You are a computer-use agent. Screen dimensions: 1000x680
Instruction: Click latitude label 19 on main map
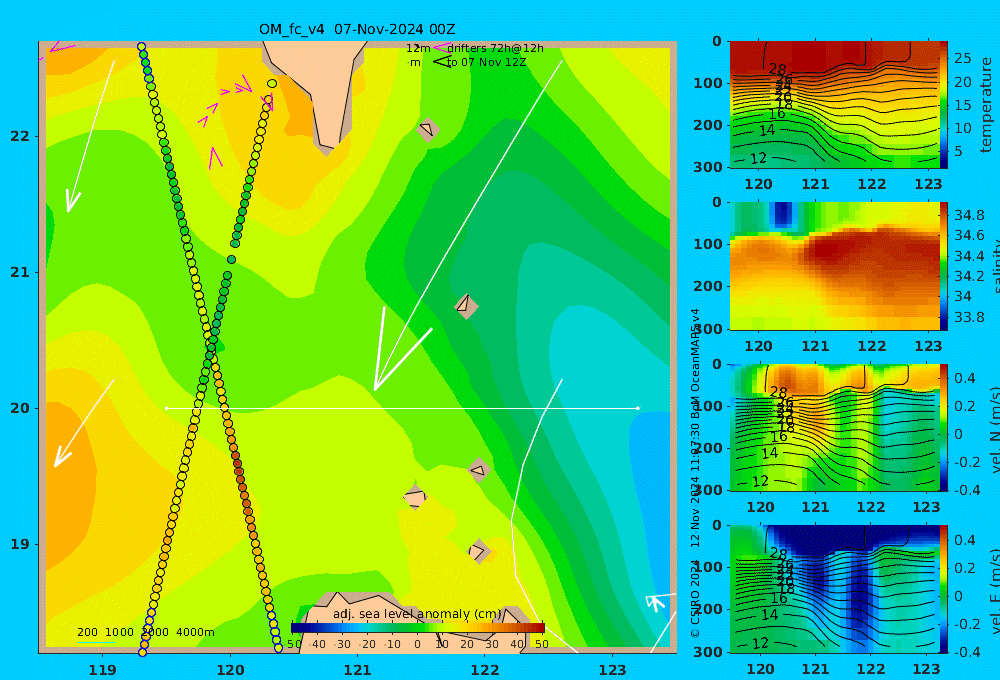20,544
